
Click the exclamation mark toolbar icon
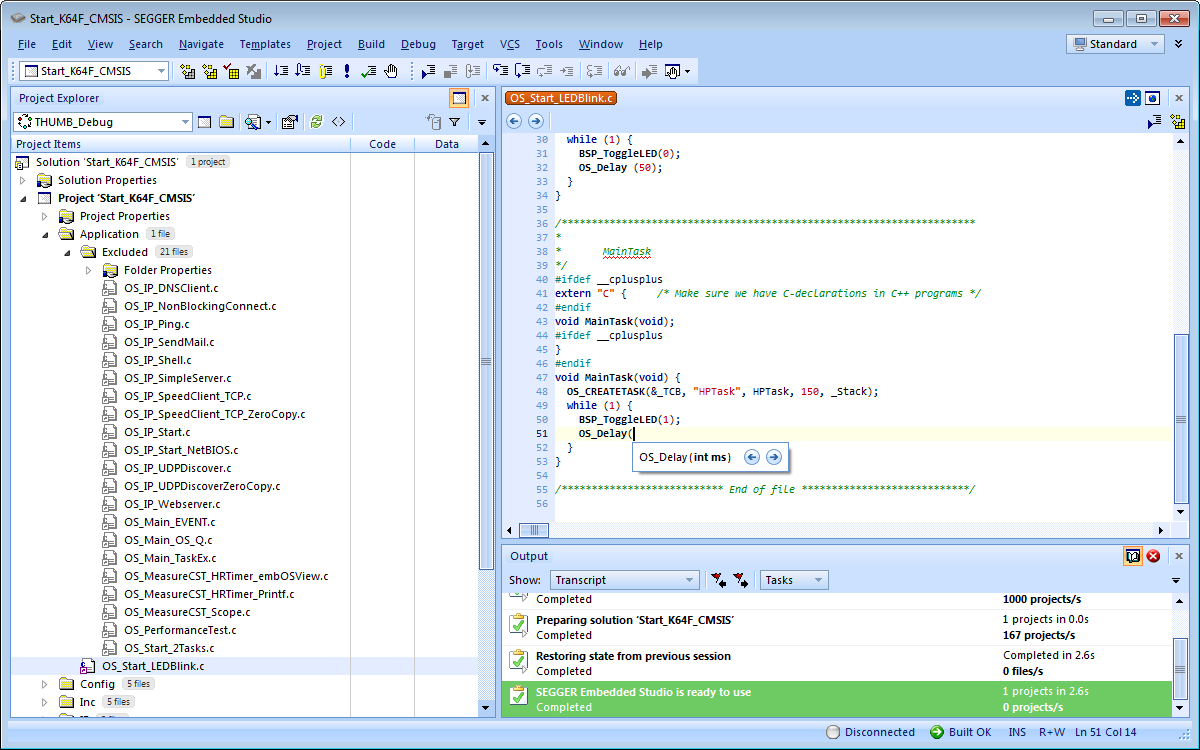(x=347, y=71)
